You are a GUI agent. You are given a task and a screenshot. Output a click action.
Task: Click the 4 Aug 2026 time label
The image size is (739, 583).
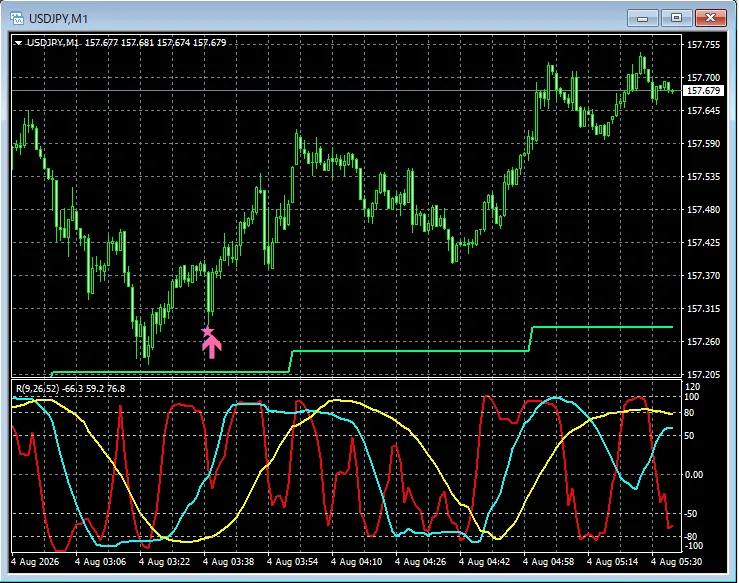35,562
